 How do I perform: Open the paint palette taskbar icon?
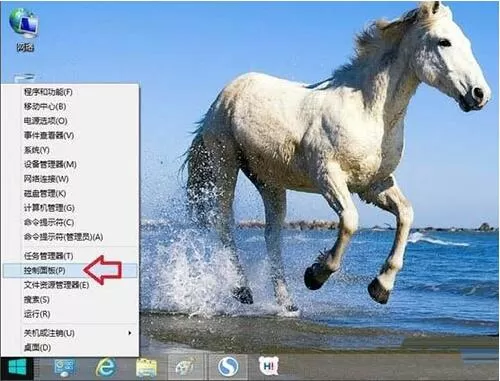[185, 368]
